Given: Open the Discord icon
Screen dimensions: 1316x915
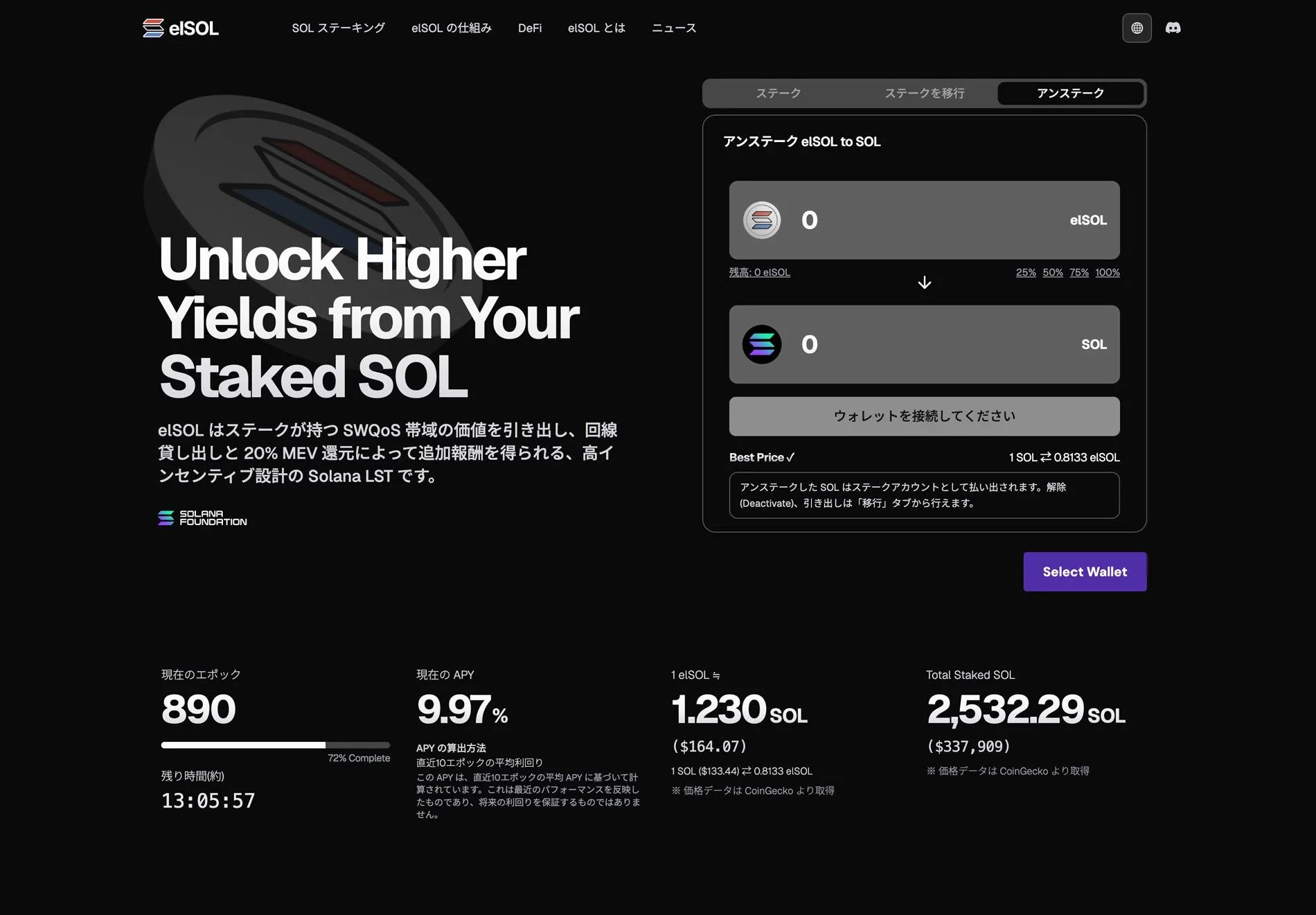Looking at the screenshot, I should pyautogui.click(x=1173, y=28).
